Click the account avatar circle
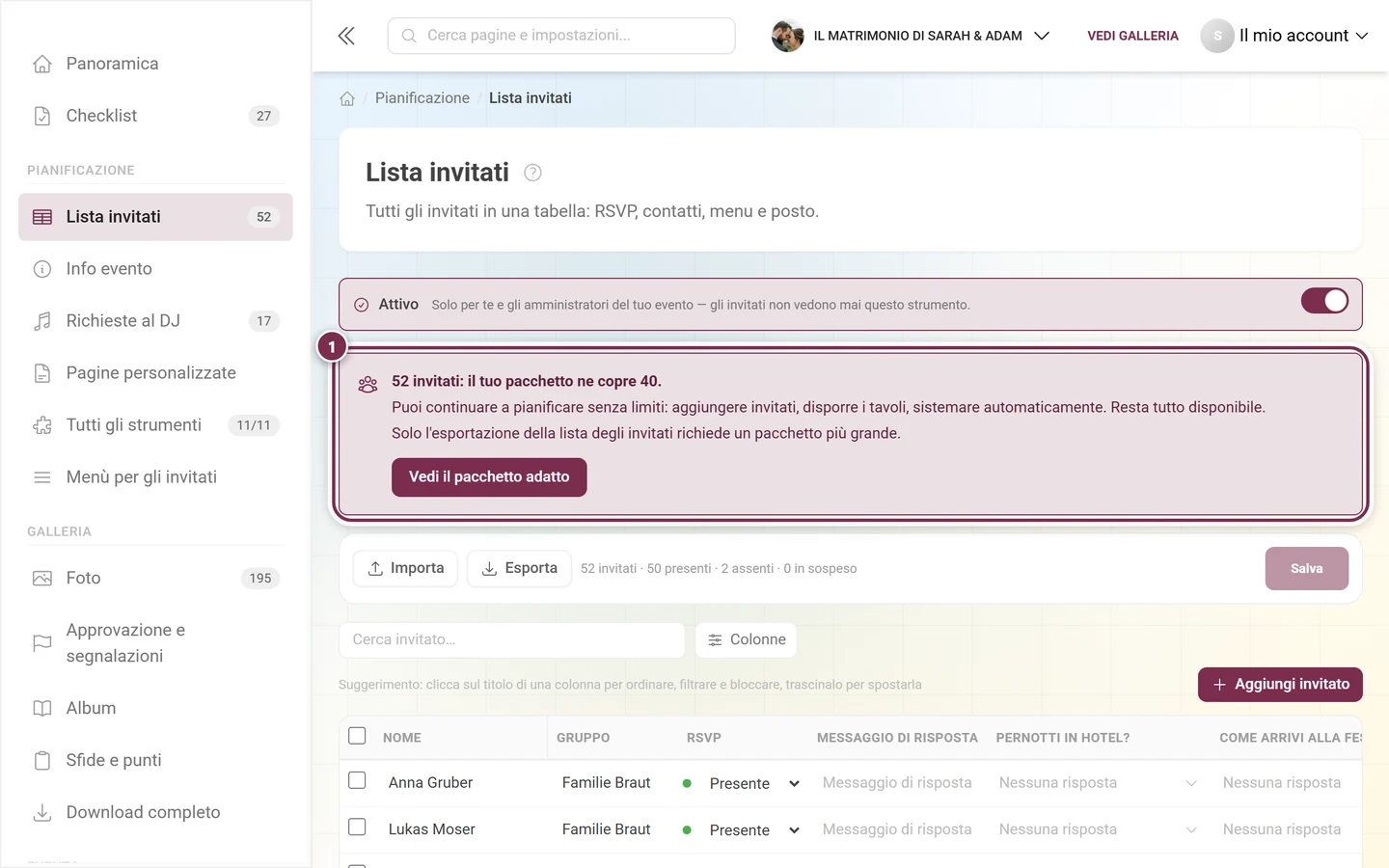The width and height of the screenshot is (1389, 868). [x=1217, y=36]
